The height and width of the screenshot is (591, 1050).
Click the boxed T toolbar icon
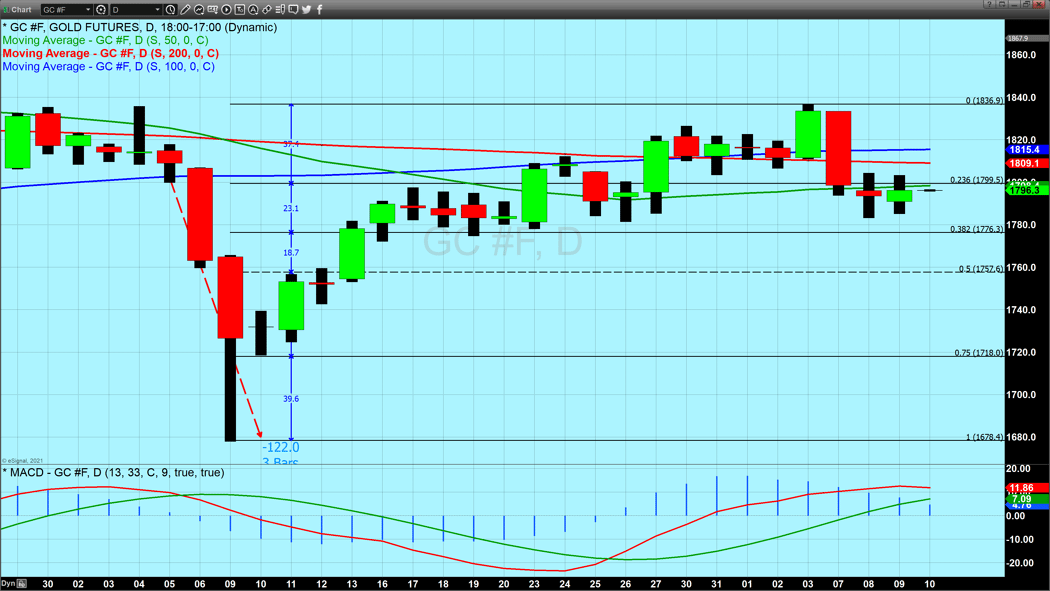point(240,9)
